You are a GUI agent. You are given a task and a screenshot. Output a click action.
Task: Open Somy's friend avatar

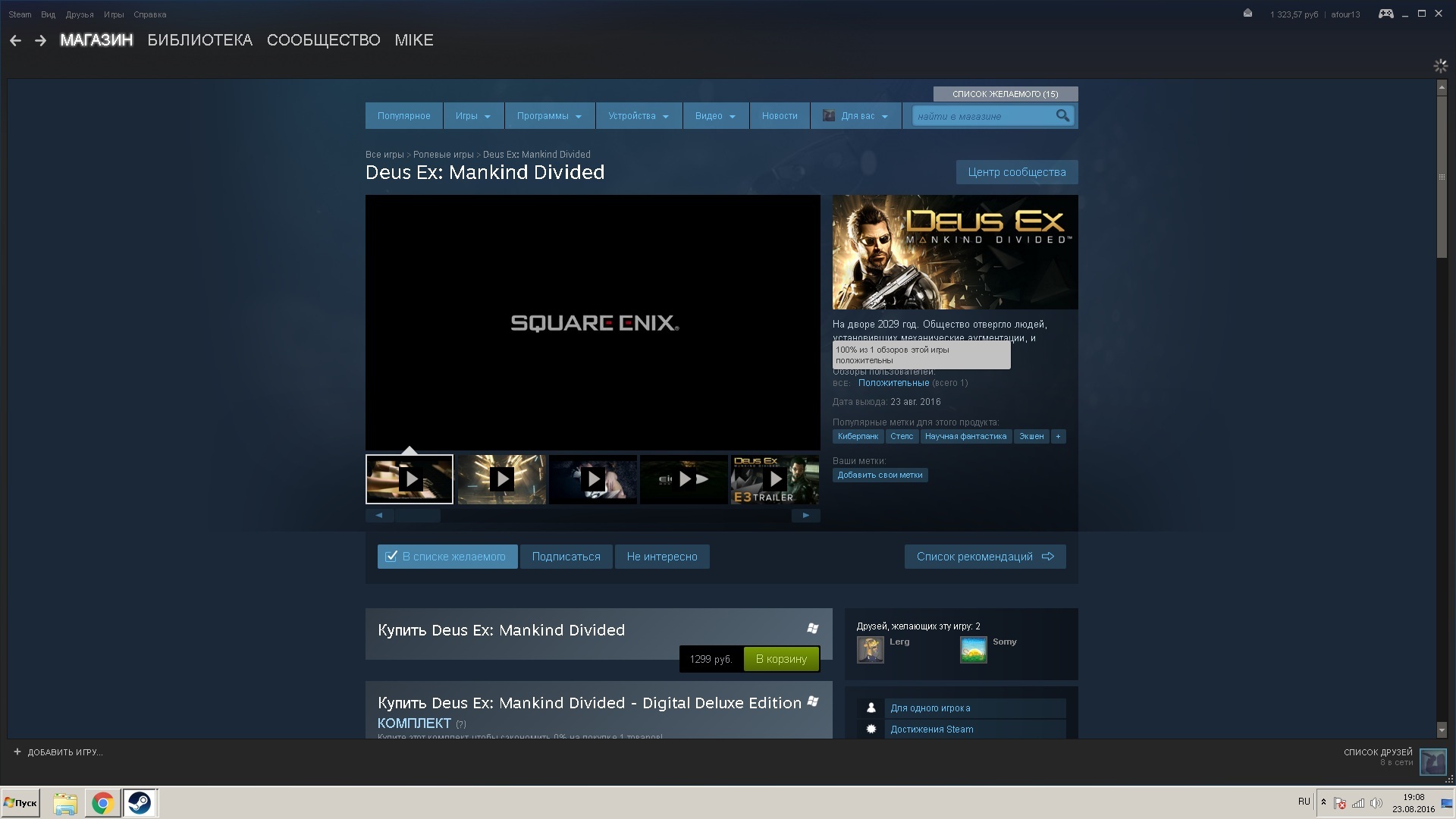pyautogui.click(x=974, y=650)
